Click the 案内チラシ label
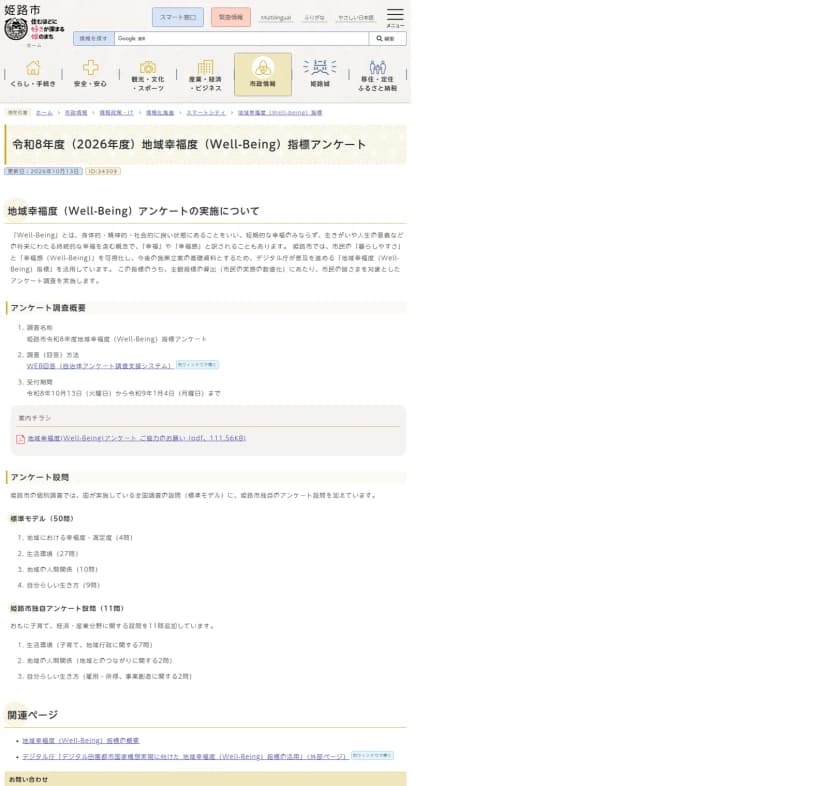Screen dimensions: 828x786 coord(34,418)
